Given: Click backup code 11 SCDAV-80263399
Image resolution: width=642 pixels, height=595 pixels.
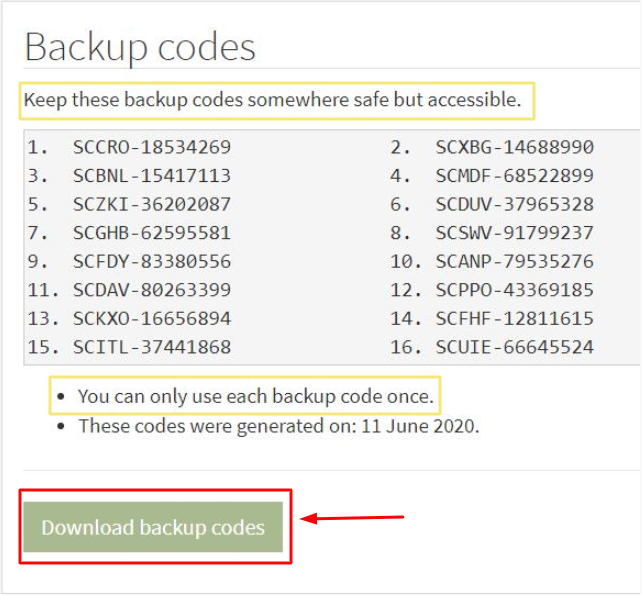Looking at the screenshot, I should point(151,290).
